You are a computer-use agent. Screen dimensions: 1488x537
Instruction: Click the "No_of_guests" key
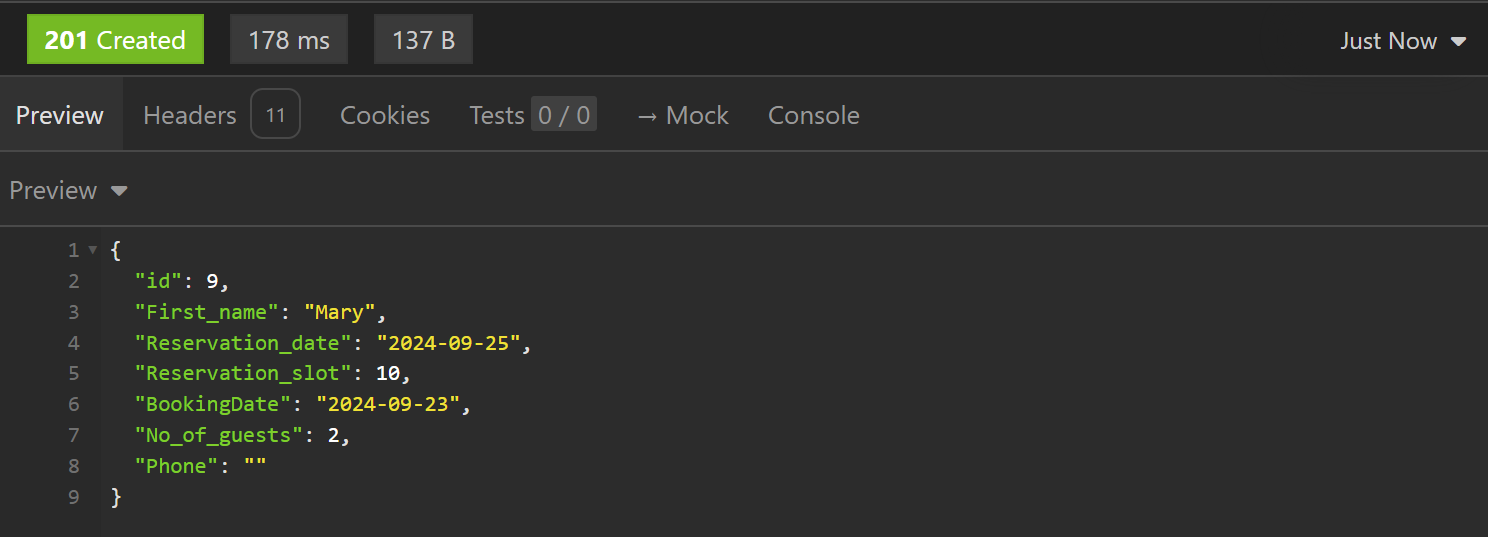pyautogui.click(x=219, y=435)
